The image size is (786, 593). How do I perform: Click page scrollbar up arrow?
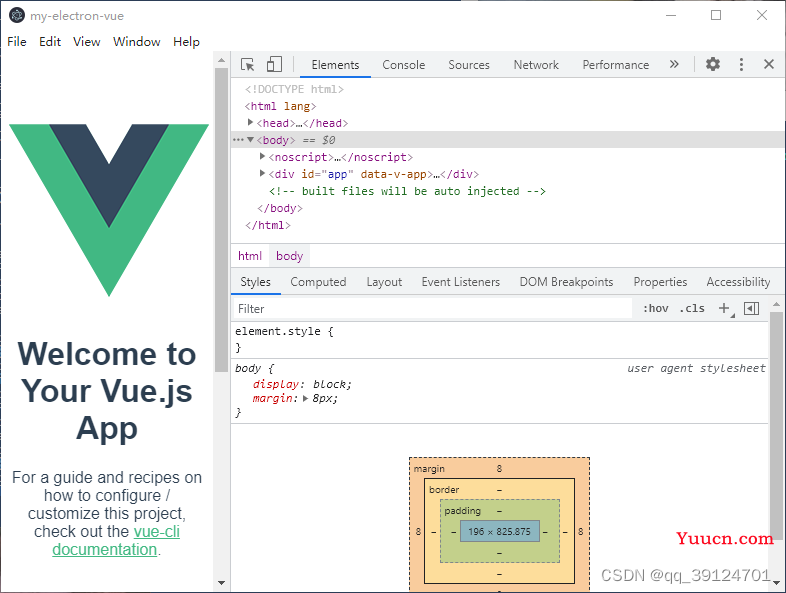coord(222,60)
